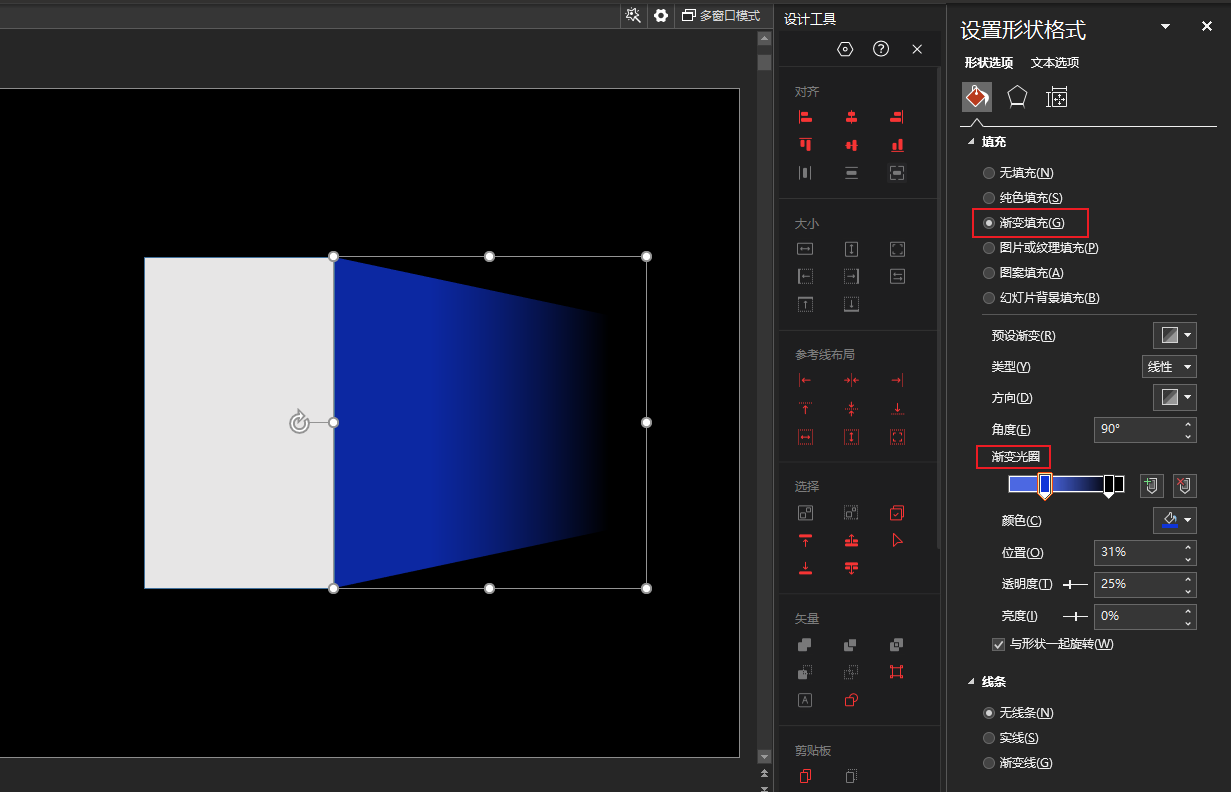The height and width of the screenshot is (792, 1231).
Task: Select the Fill & Line paint bucket tab
Action: [977, 96]
